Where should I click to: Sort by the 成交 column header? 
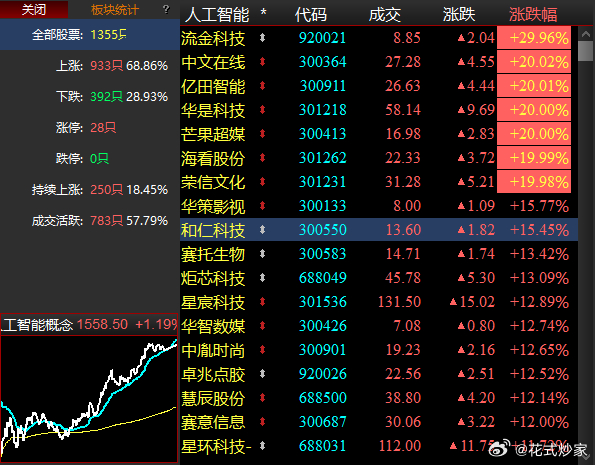[384, 15]
